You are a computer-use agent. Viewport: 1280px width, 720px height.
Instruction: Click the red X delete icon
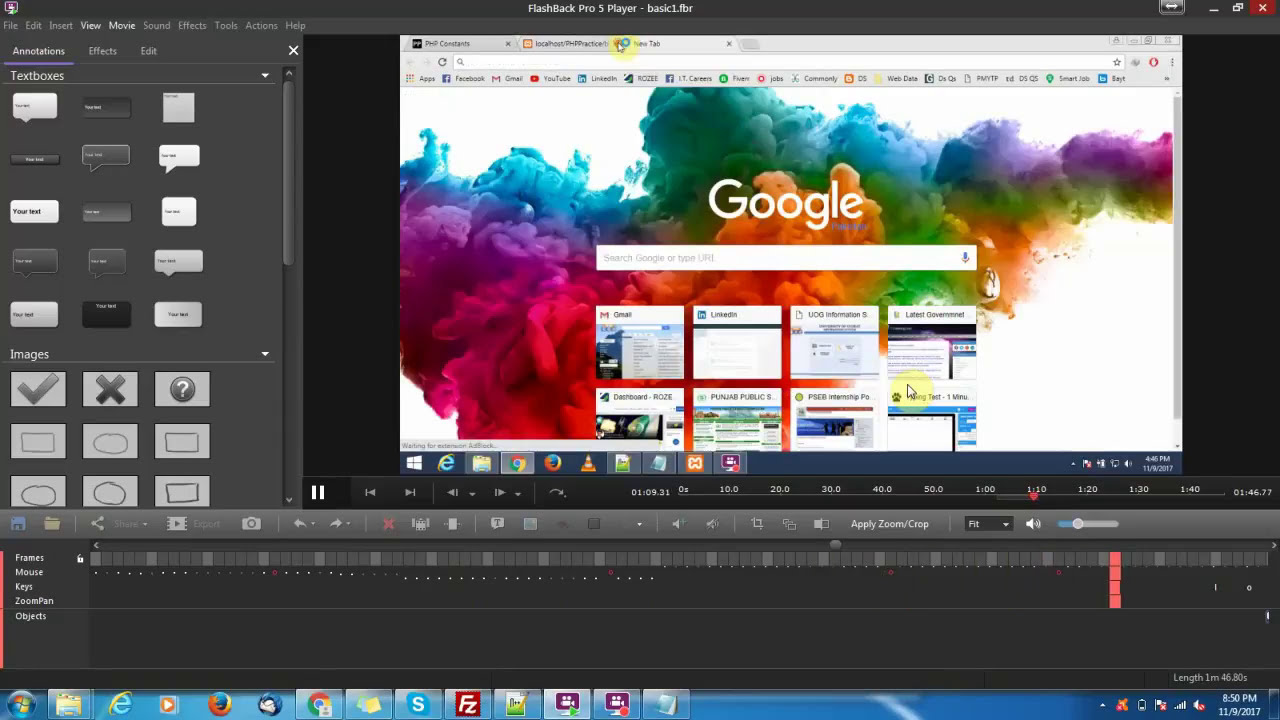(389, 524)
